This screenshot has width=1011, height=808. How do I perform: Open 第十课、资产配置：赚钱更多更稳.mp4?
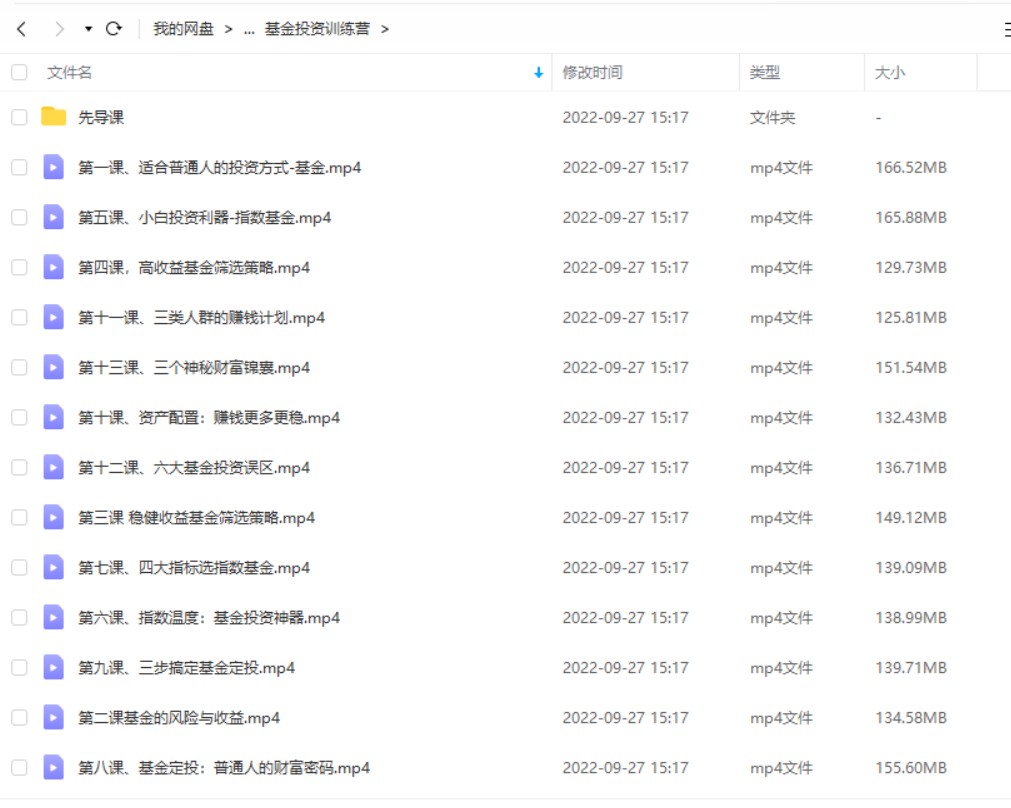pos(209,418)
